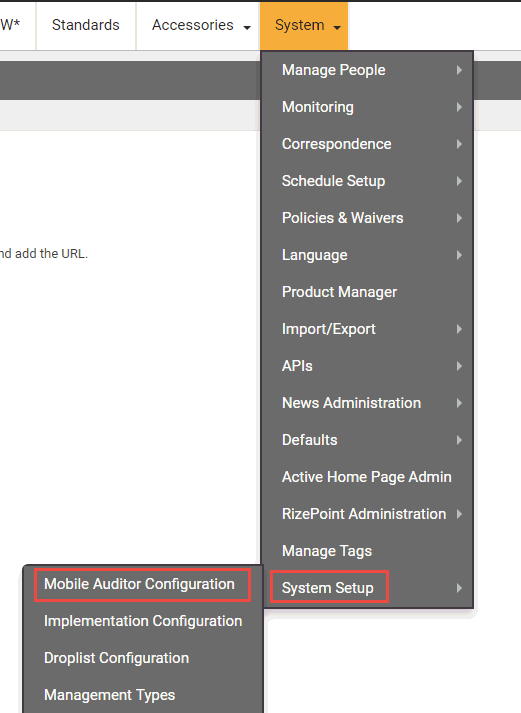Select Mobile Auditor Configuration
The width and height of the screenshot is (521, 713).
(142, 584)
